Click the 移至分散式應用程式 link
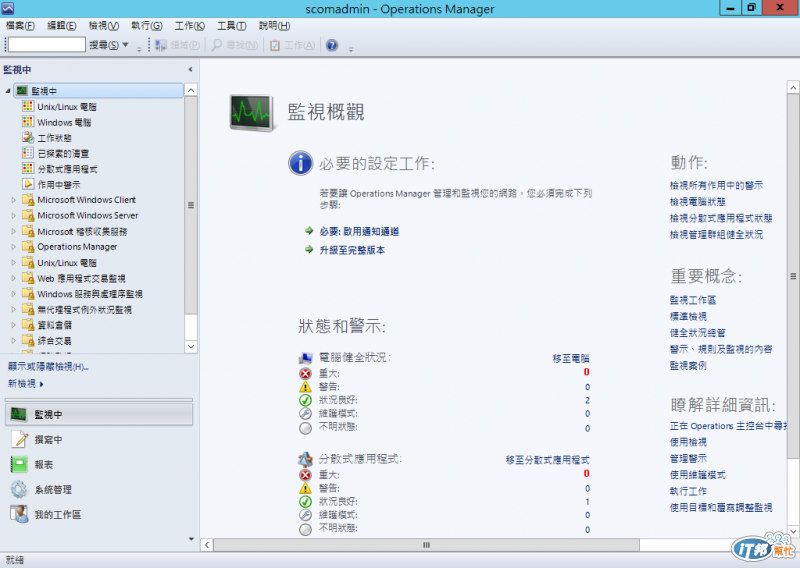The width and height of the screenshot is (800, 568). pos(547,460)
